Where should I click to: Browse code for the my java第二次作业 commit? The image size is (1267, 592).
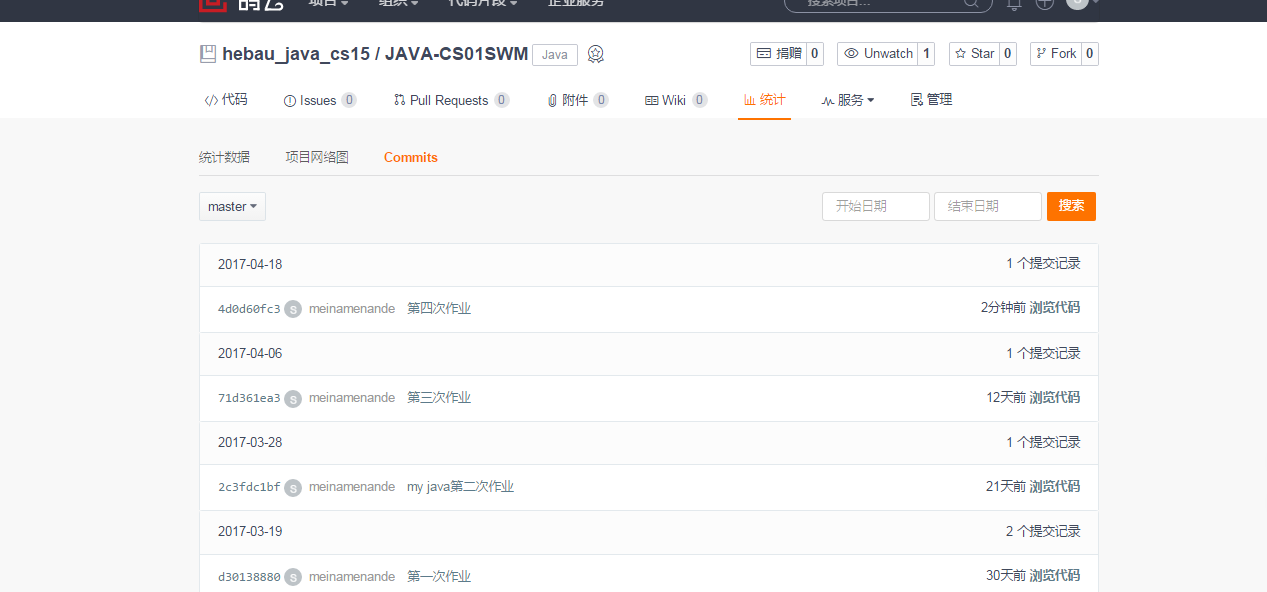[x=1055, y=486]
